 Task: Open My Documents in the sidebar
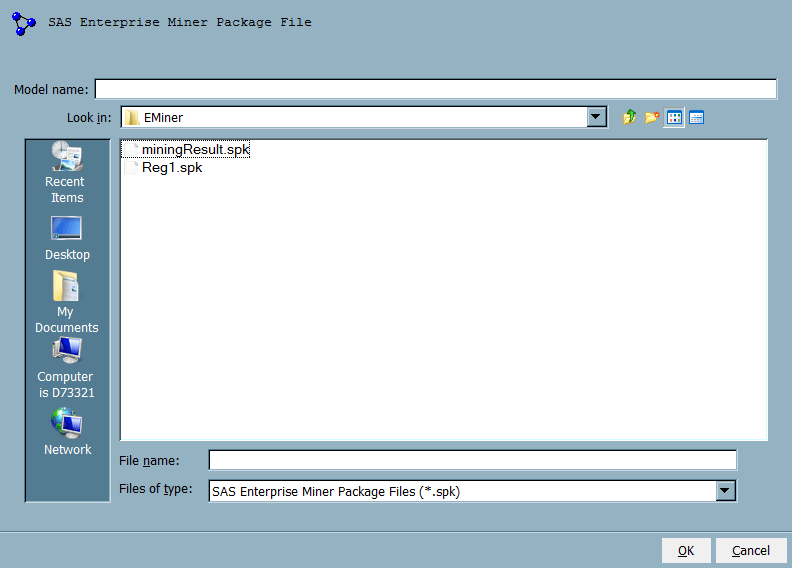tap(66, 302)
